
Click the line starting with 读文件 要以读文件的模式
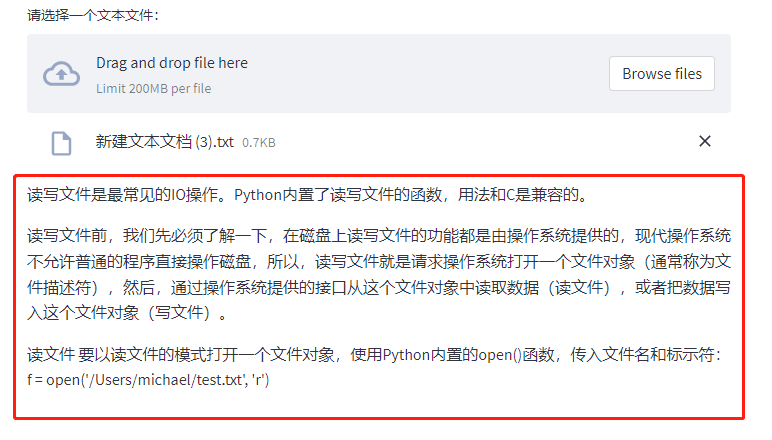tap(375, 354)
